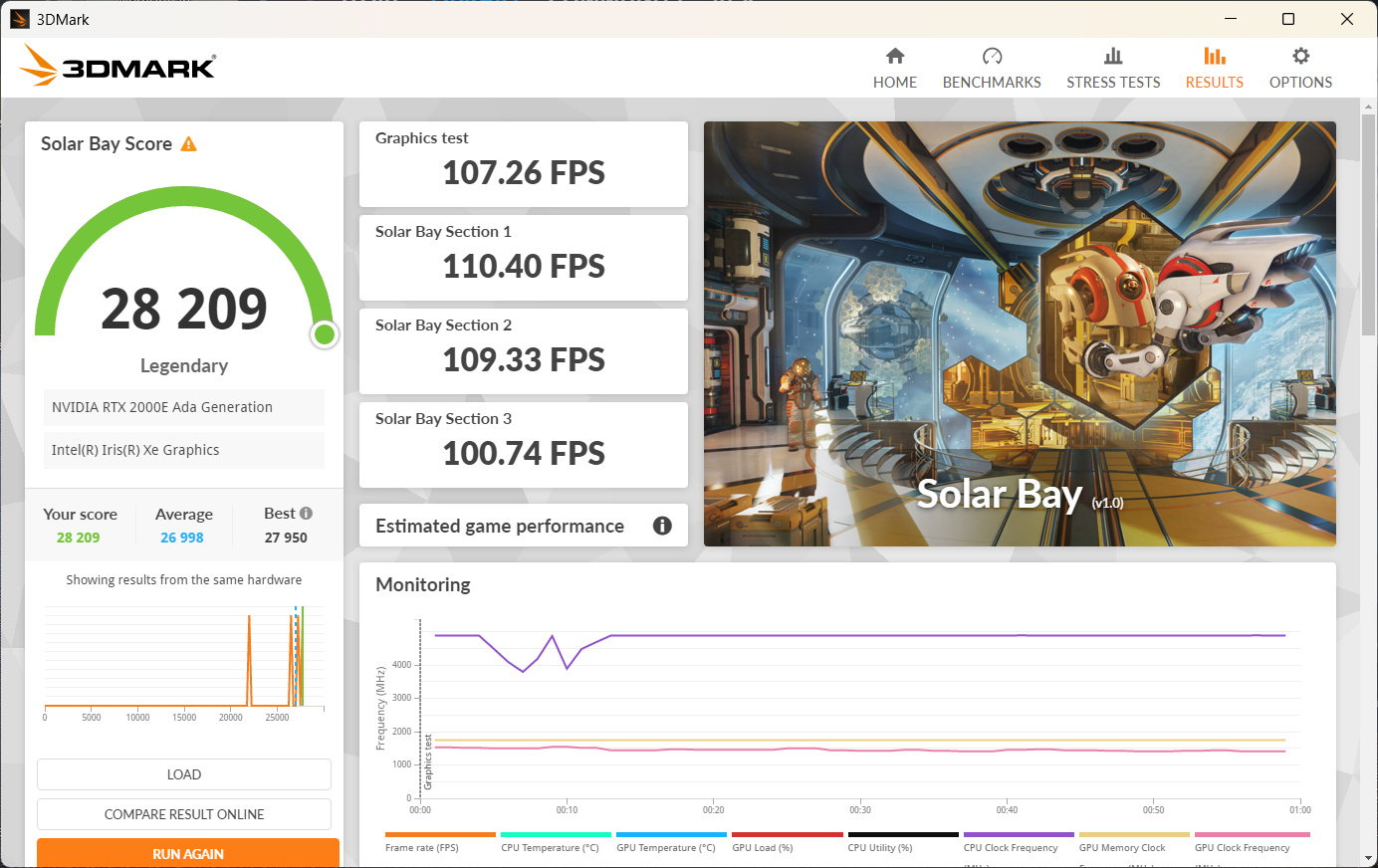
Task: Click COMPARE RESULT ONLINE button
Action: pos(184,814)
